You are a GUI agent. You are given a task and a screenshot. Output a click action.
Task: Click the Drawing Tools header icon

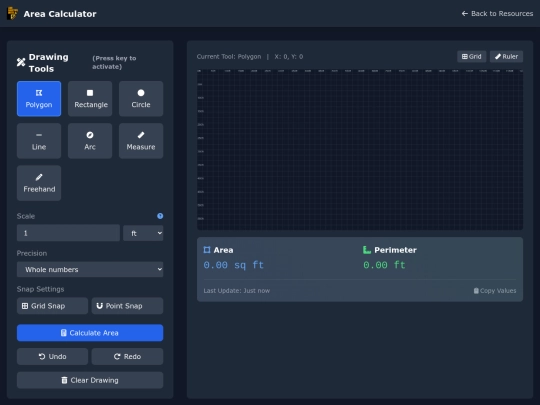click(21, 62)
